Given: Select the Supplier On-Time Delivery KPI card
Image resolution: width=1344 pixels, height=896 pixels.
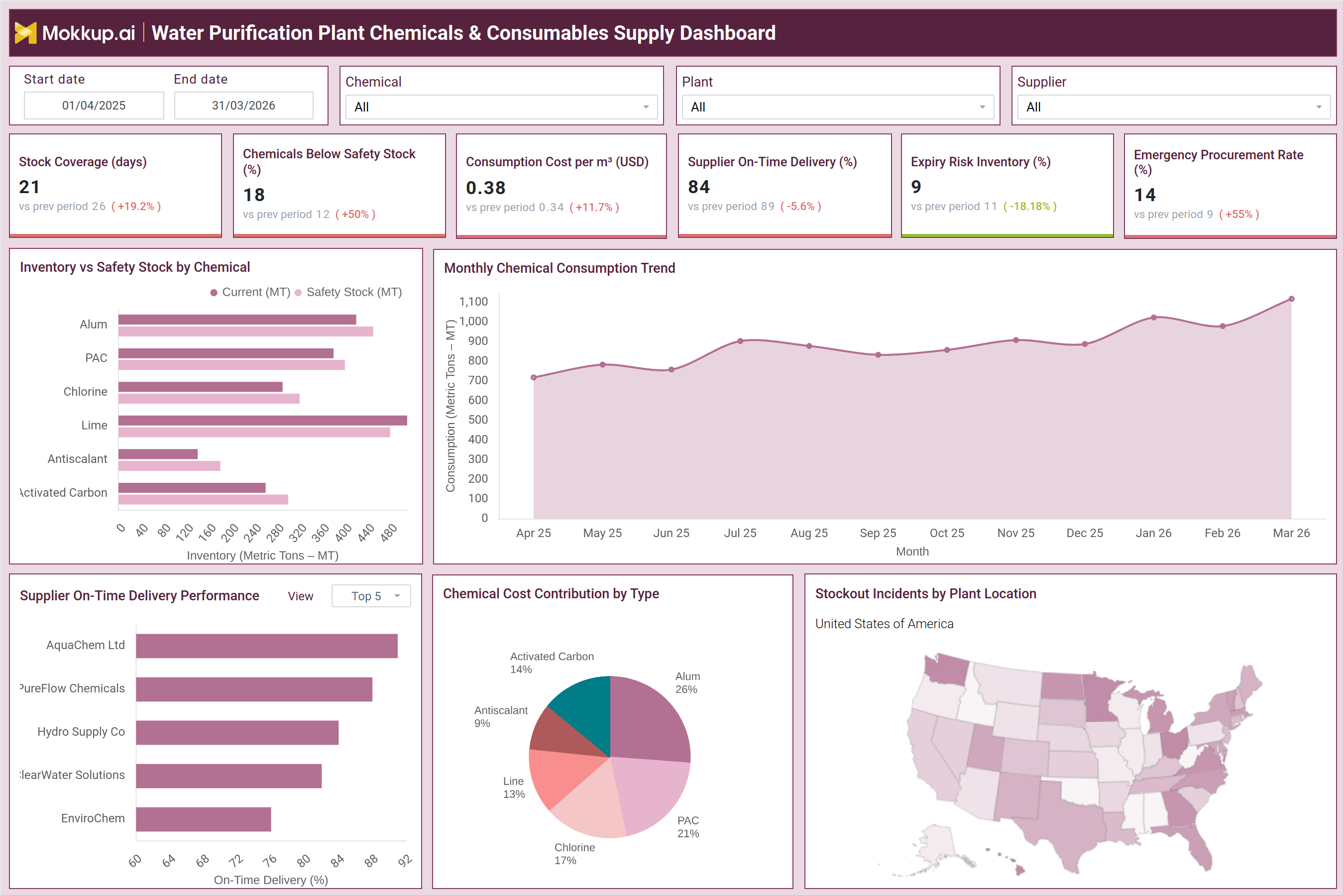Looking at the screenshot, I should [x=784, y=185].
